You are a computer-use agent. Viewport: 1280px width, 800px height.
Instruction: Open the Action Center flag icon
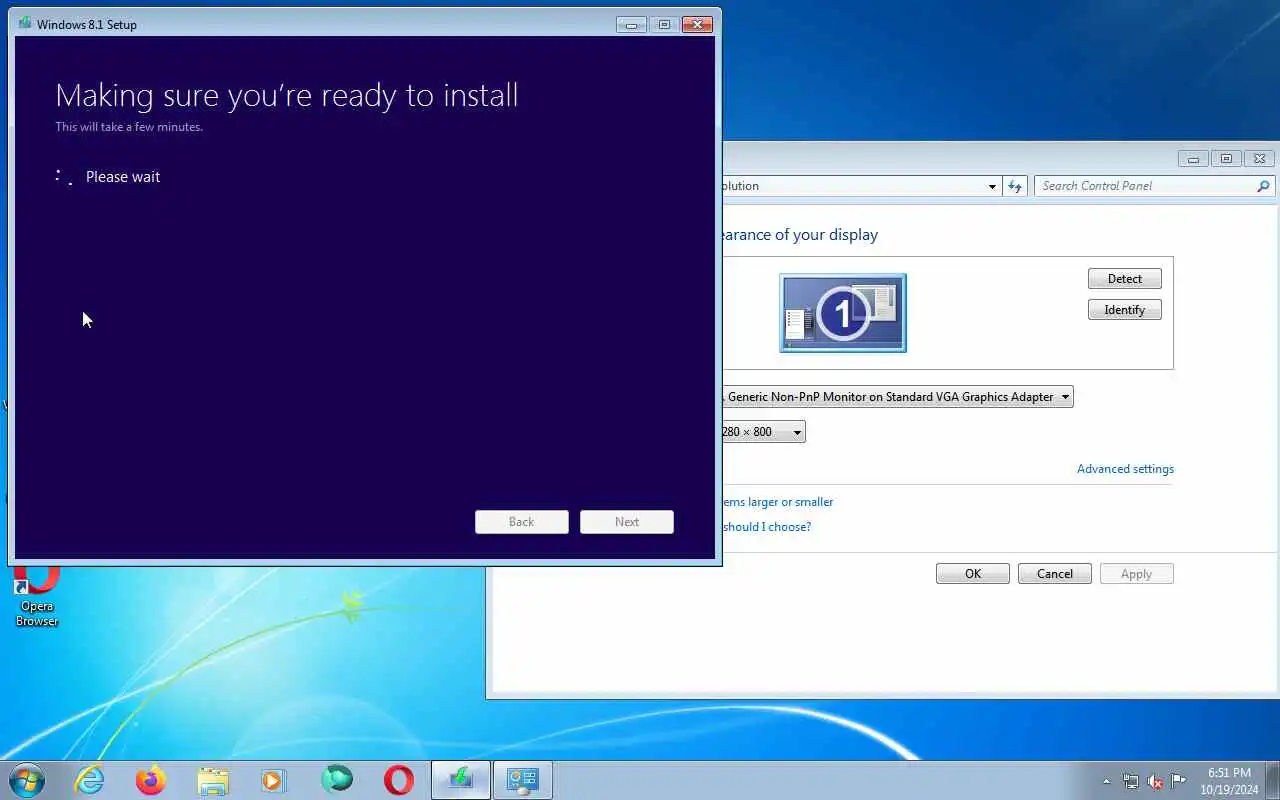[x=1179, y=781]
